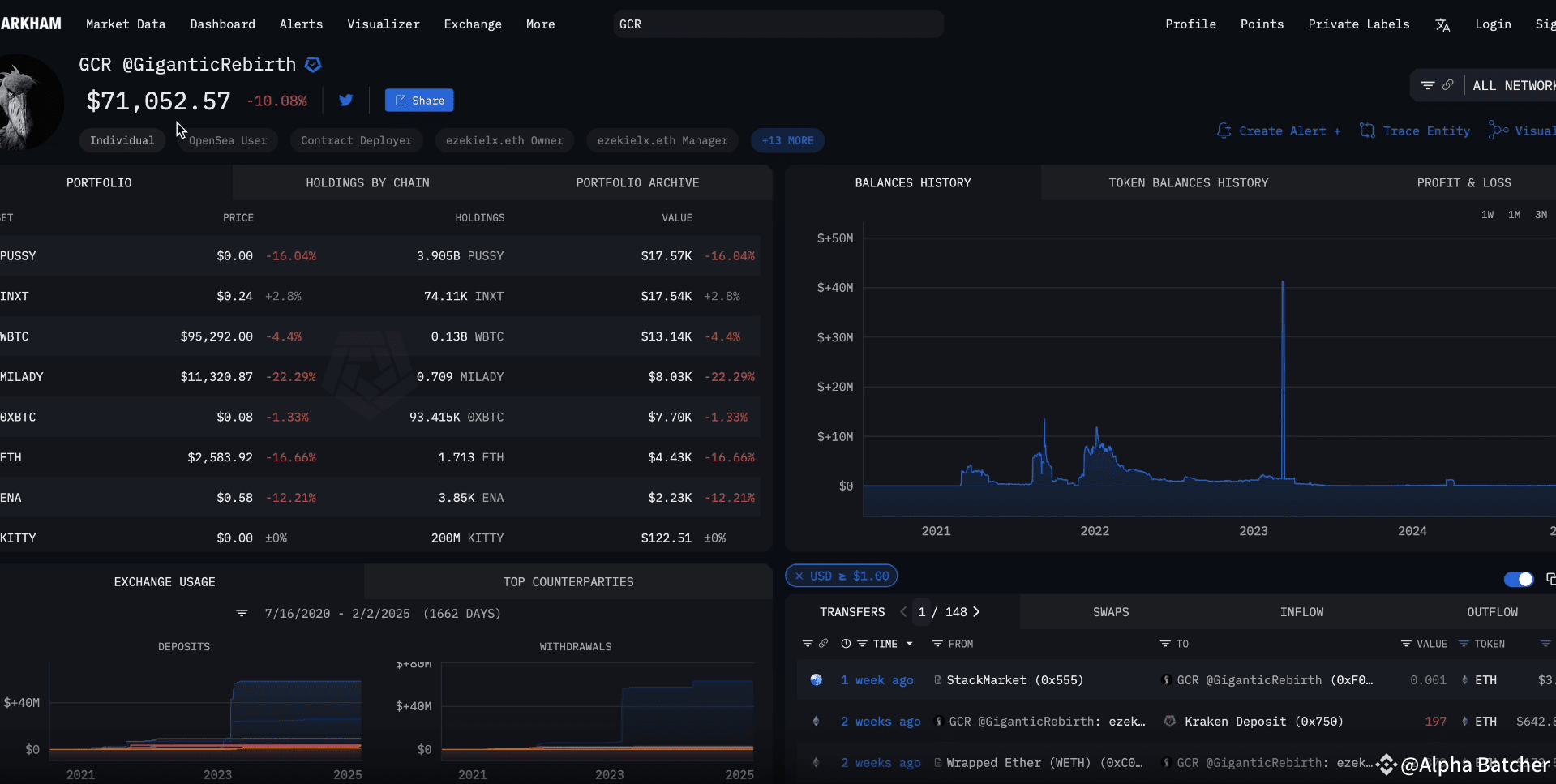The width and height of the screenshot is (1556, 784).
Task: Open the More menu in navigation
Action: click(541, 24)
